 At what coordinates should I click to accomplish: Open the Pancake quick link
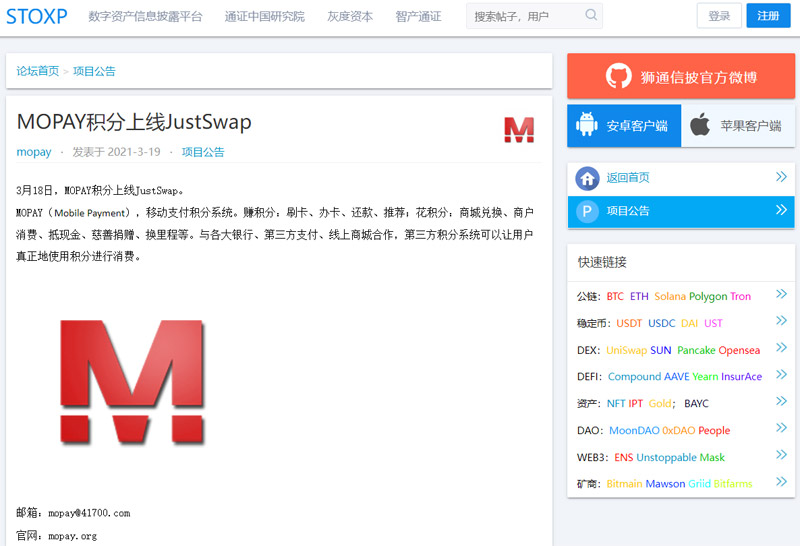tap(696, 351)
